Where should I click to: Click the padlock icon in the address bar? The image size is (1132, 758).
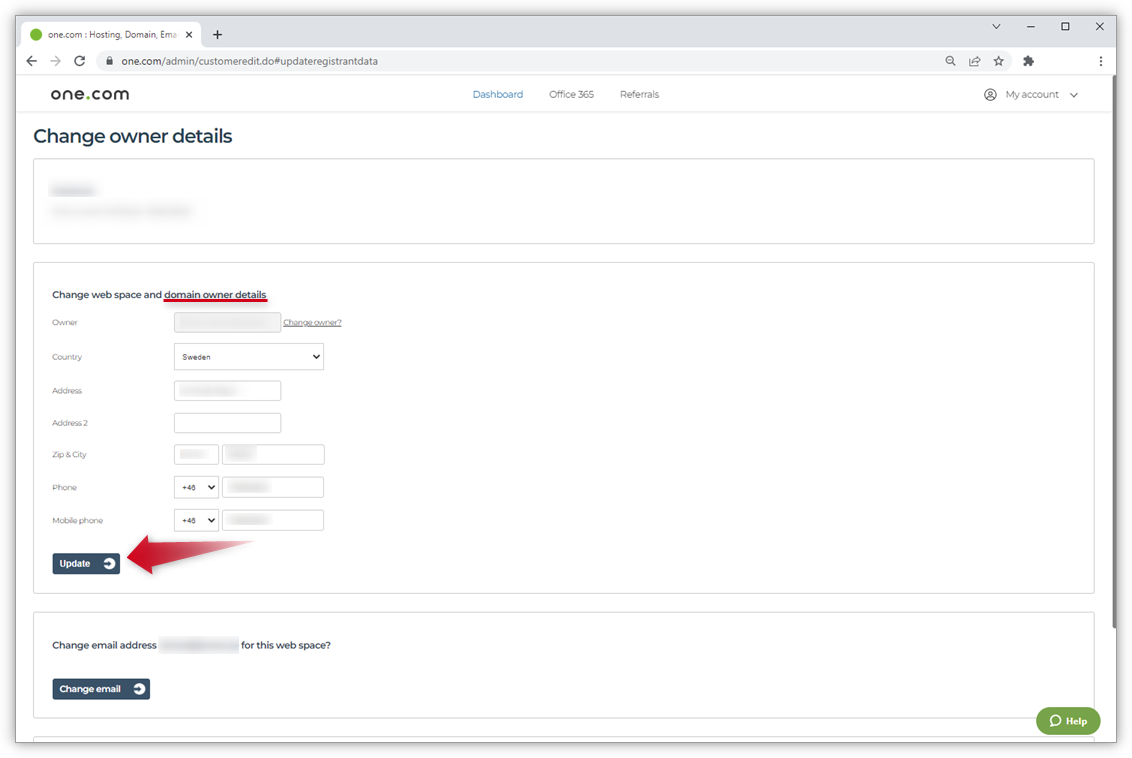click(x=109, y=61)
